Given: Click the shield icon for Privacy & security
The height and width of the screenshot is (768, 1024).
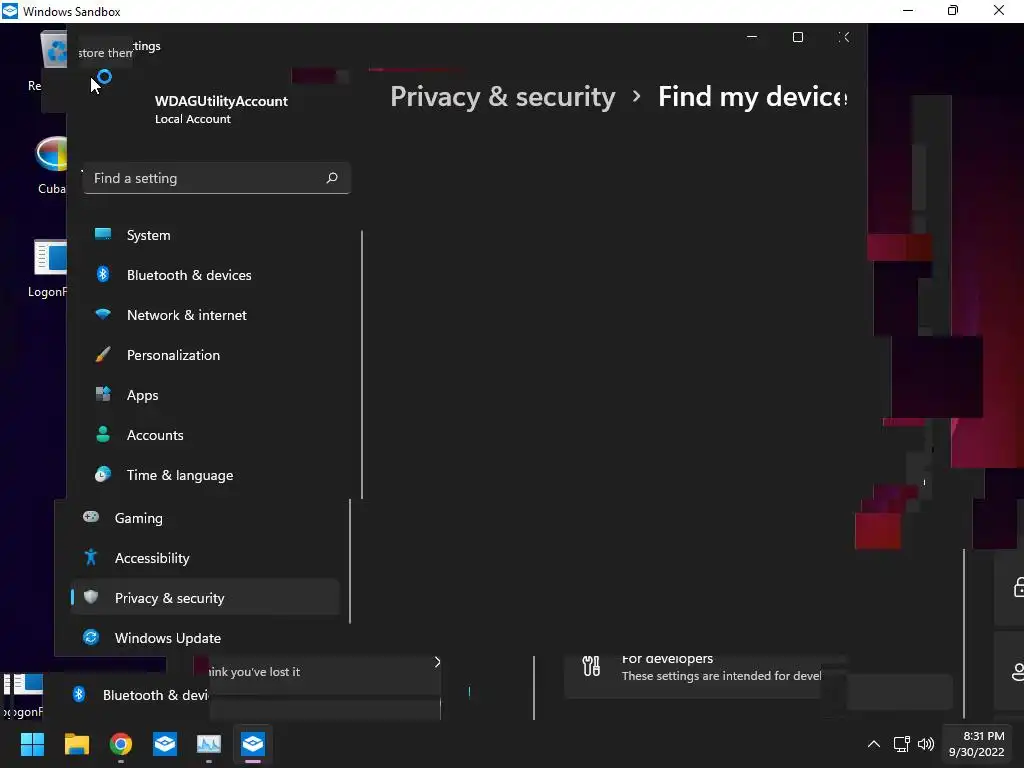Looking at the screenshot, I should tap(91, 597).
